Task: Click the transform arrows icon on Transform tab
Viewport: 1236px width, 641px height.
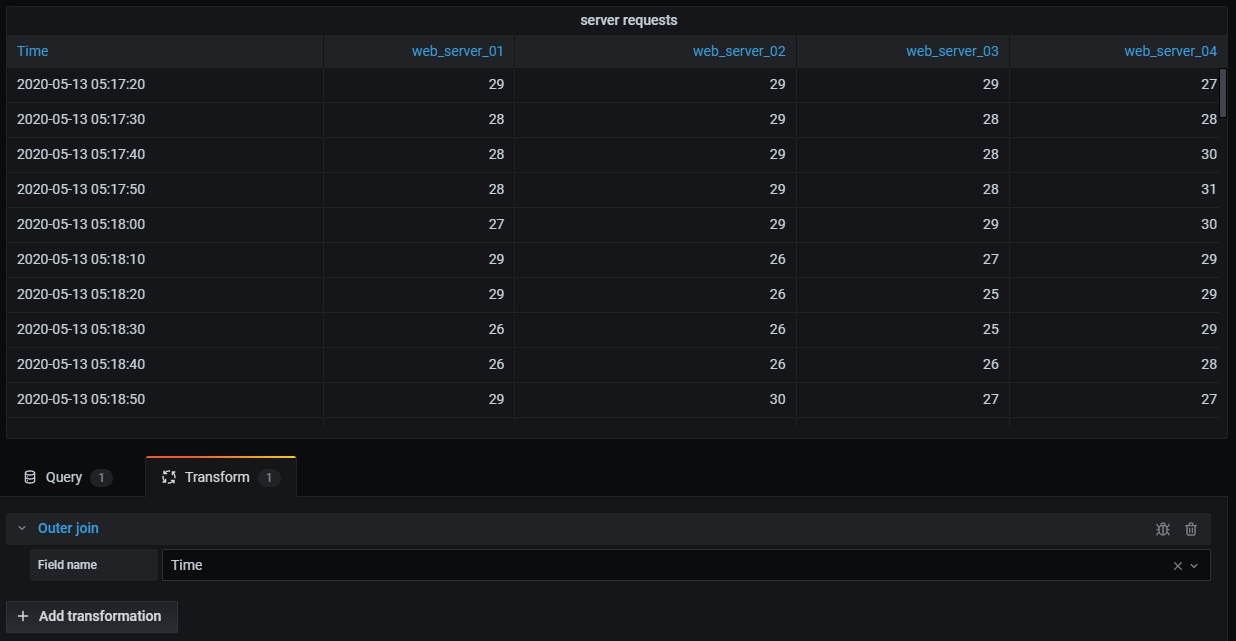Action: (168, 477)
